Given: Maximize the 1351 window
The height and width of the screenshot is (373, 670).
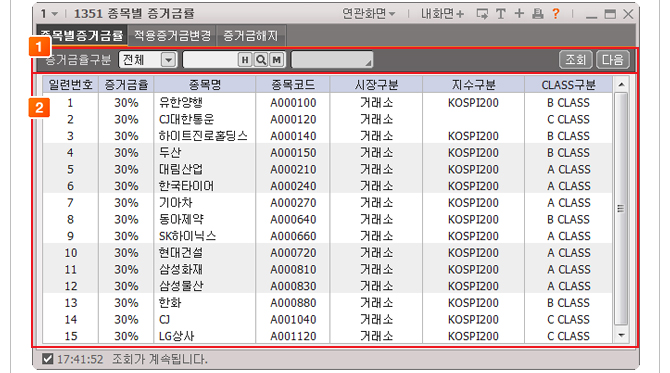Looking at the screenshot, I should click(x=610, y=14).
